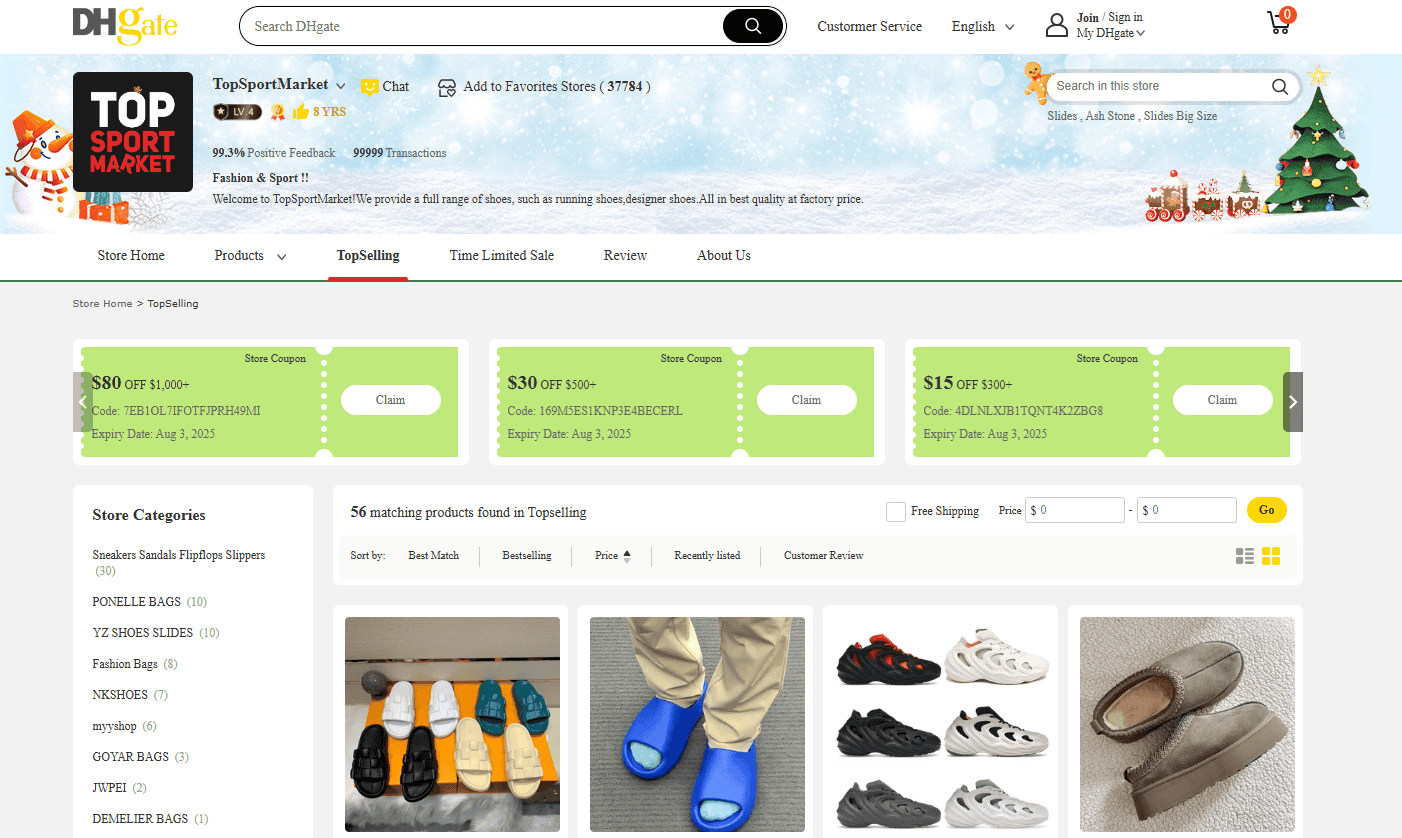Switch to list view layout
The height and width of the screenshot is (838, 1402).
(1245, 556)
